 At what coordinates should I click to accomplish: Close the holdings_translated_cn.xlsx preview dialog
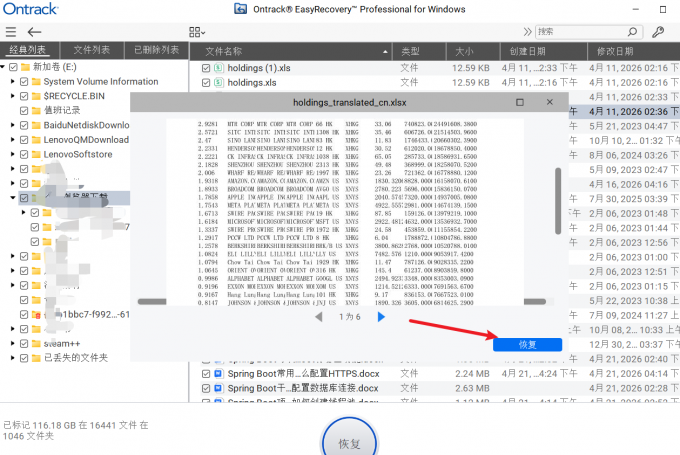[550, 102]
